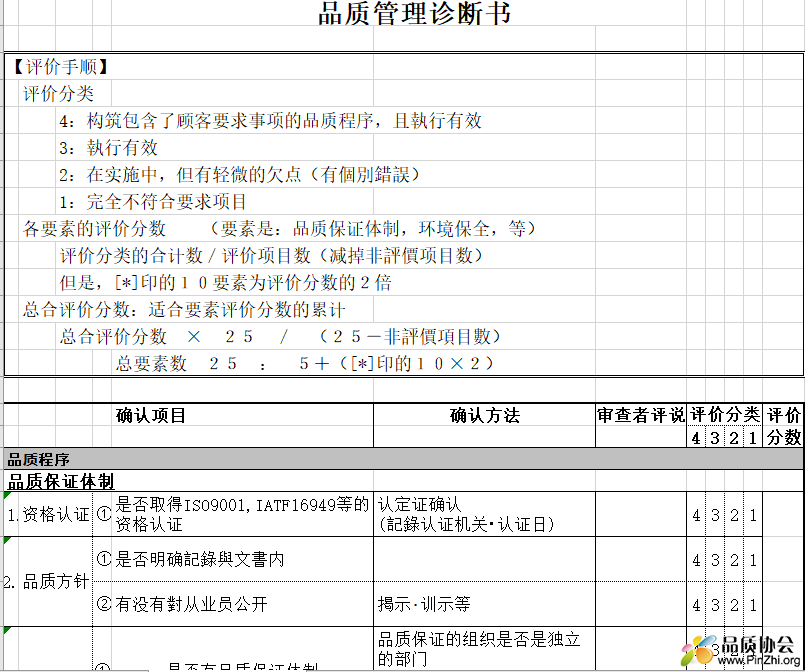Select score 4 in the 是否明確記錄與文書內 row

tap(696, 560)
